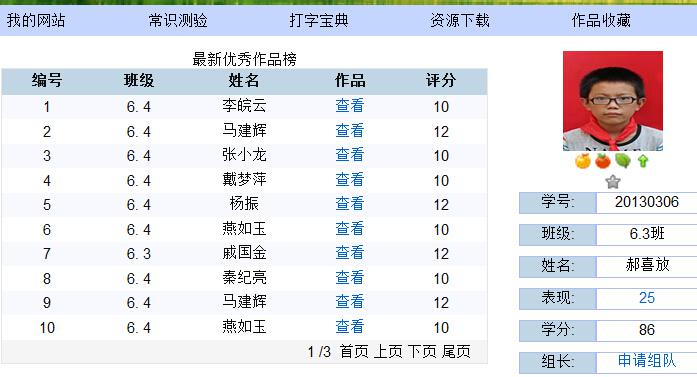Click the 最新优秀作品榜 title
This screenshot has width=697, height=377.
244,59
